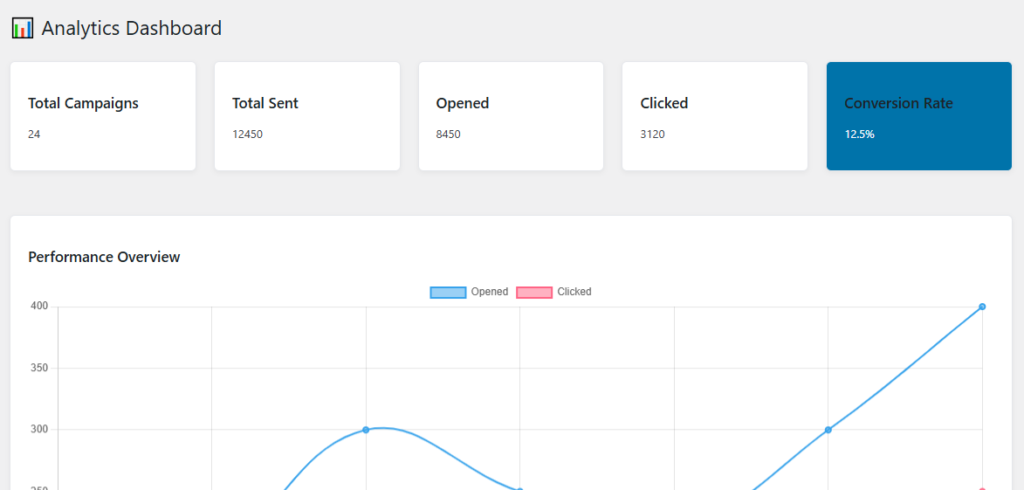Select the Opened data point at 400

[982, 307]
